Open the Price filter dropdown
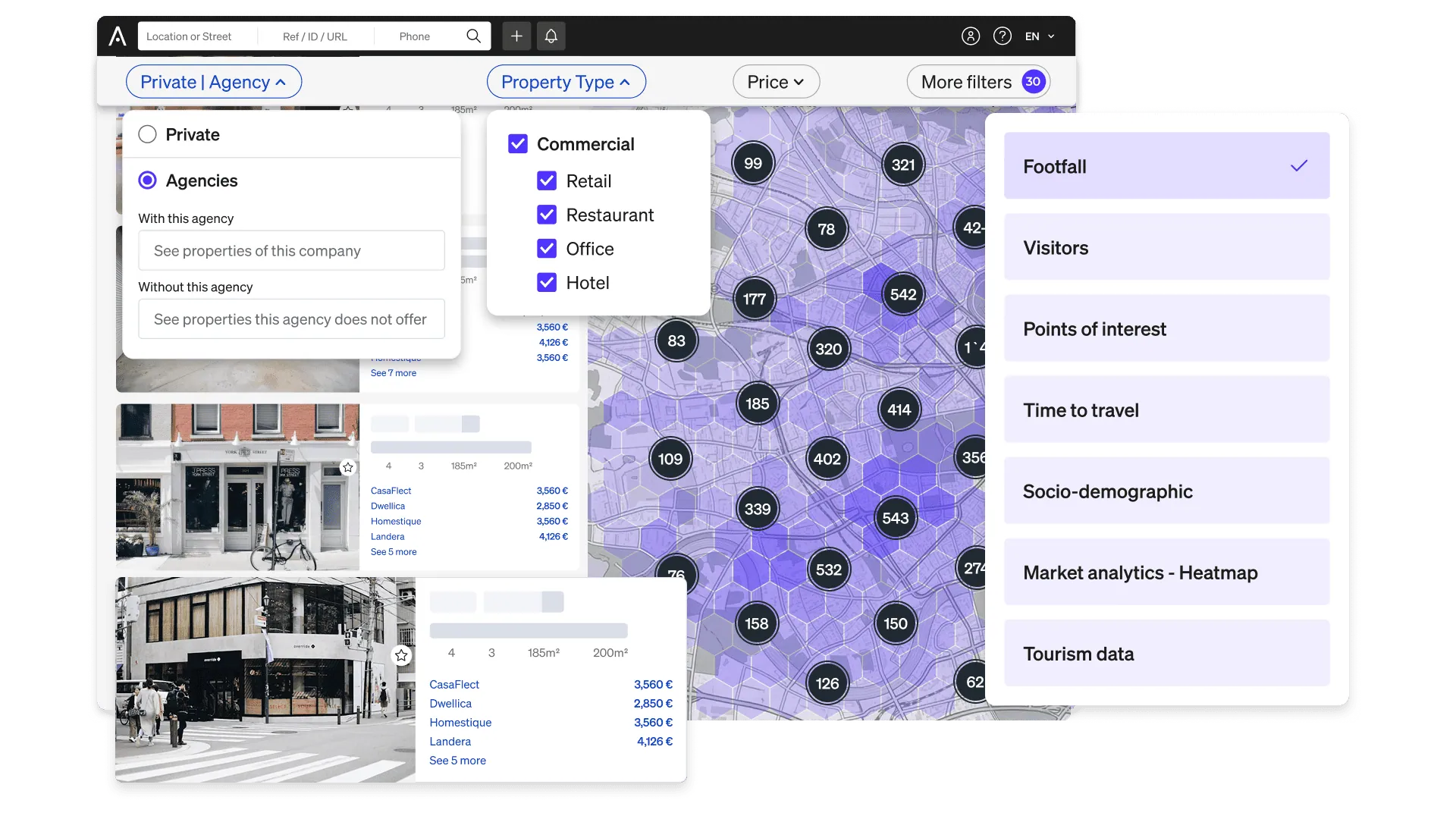Screen dimensions: 1456x819 [776, 82]
